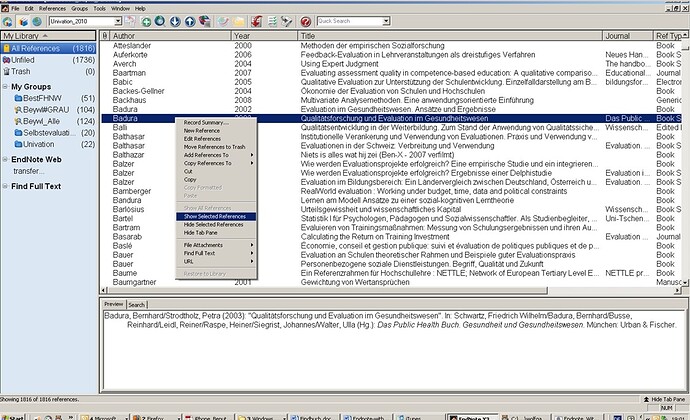
Task: Open the Univation_2010 output style dropdown
Action: click(118, 21)
